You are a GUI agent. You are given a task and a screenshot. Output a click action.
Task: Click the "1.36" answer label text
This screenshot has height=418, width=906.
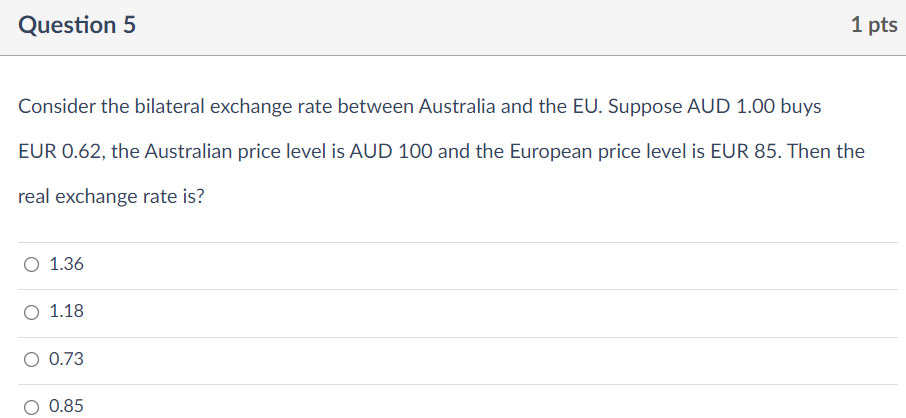66,265
